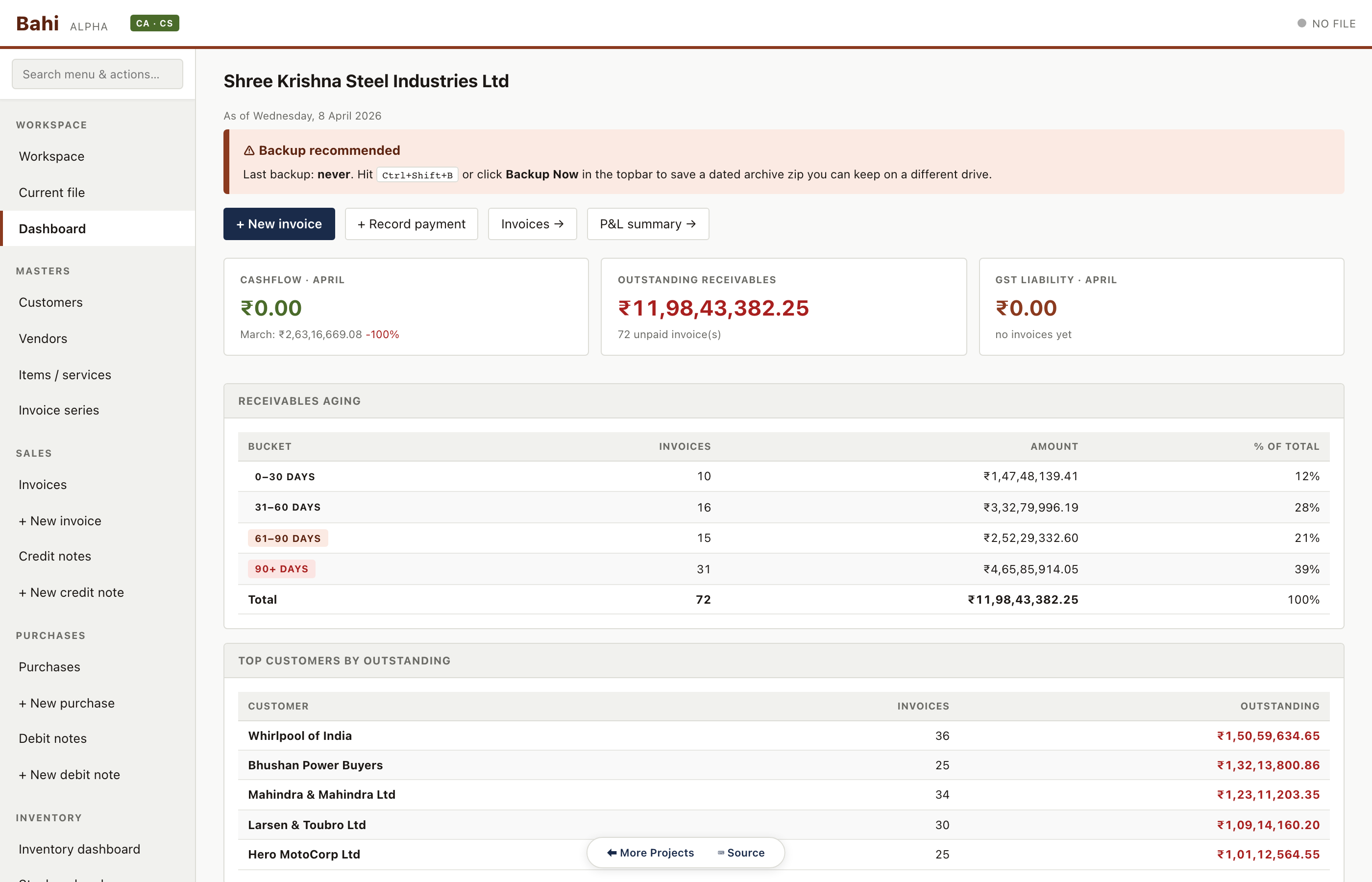Screen dimensions: 1372x882
Task: Open the Invoices list via its button
Action: pos(531,224)
